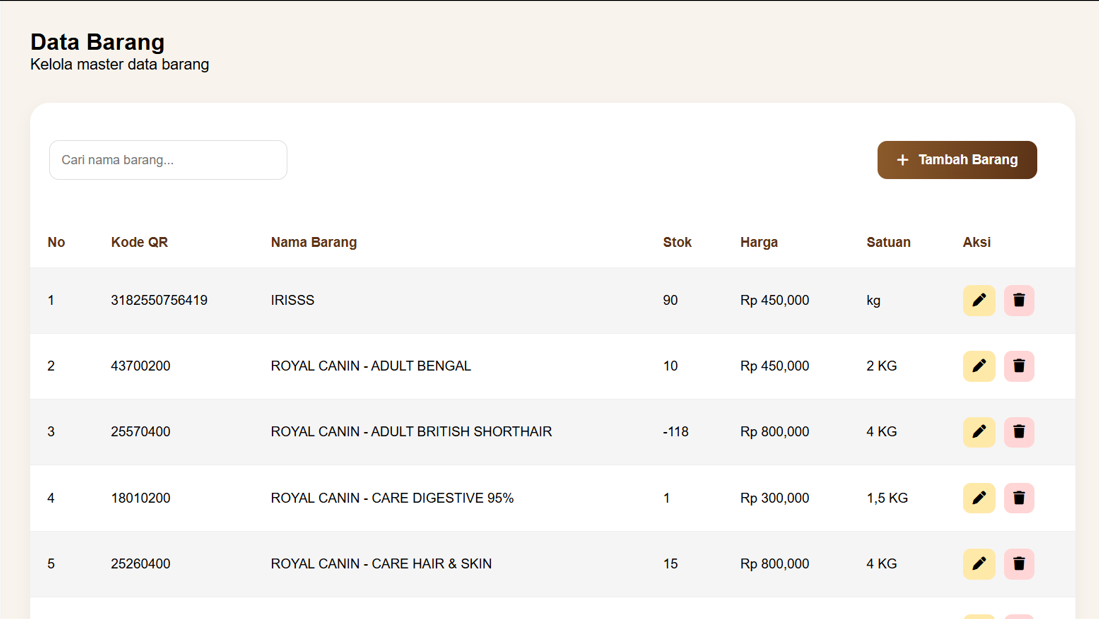Edit CARE DIGESTIVE 95% row pencil icon
The height and width of the screenshot is (619, 1099).
(978, 498)
